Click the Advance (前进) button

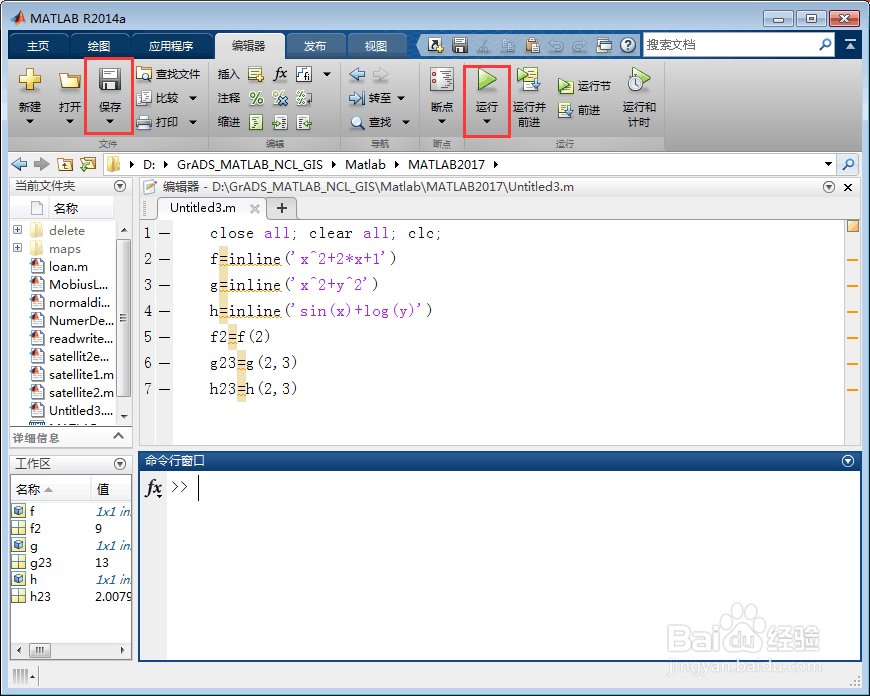click(579, 110)
